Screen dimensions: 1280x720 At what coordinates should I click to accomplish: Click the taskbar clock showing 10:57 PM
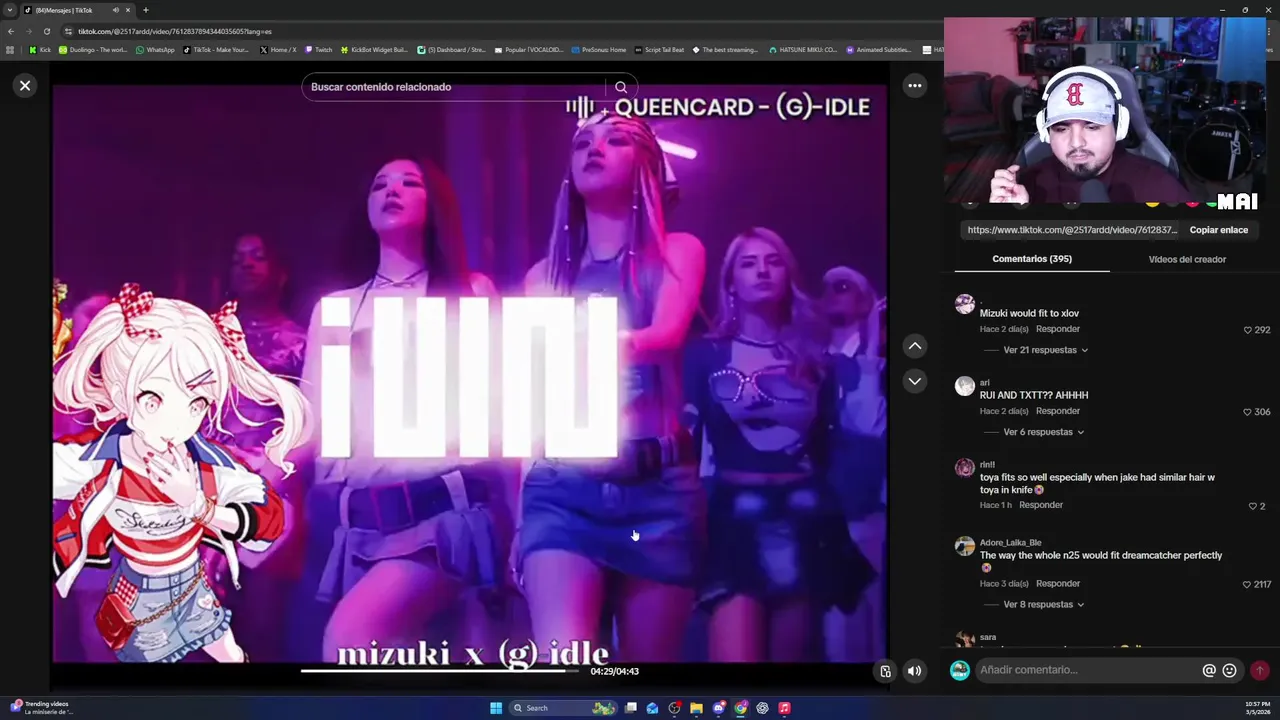point(1257,708)
